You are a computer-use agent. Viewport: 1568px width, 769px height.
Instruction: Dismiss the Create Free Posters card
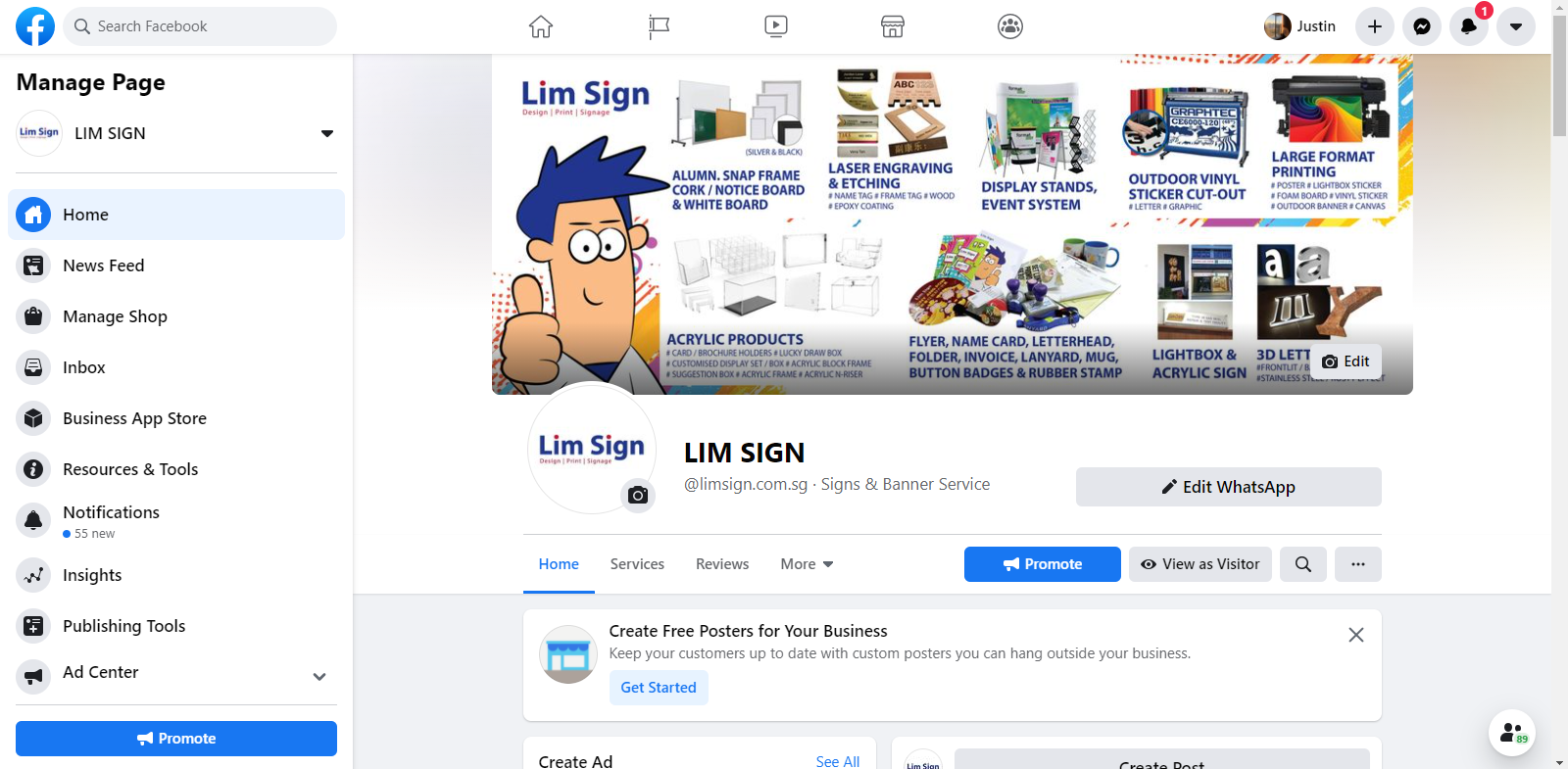pyautogui.click(x=1356, y=635)
